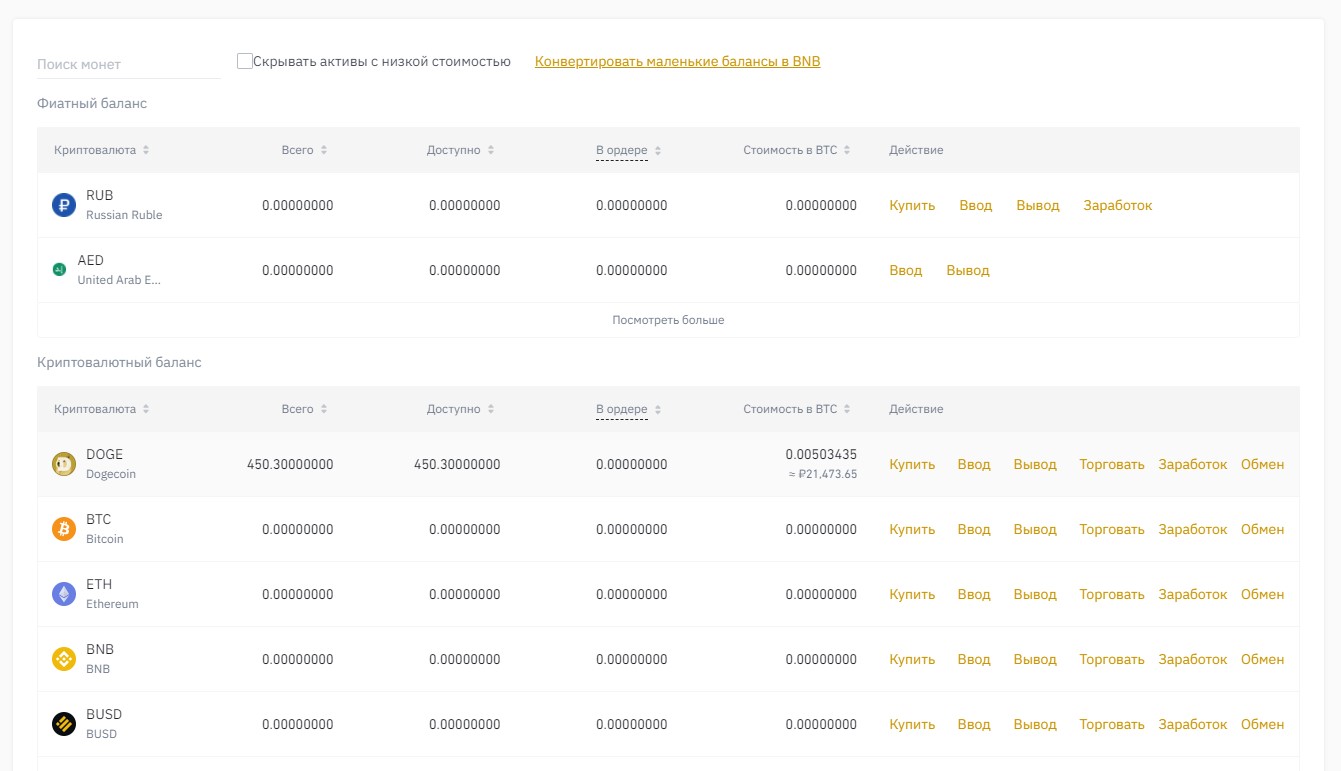The height and width of the screenshot is (771, 1341).
Task: Open Конвертировать маленькие балансы в BNB link
Action: tap(677, 61)
